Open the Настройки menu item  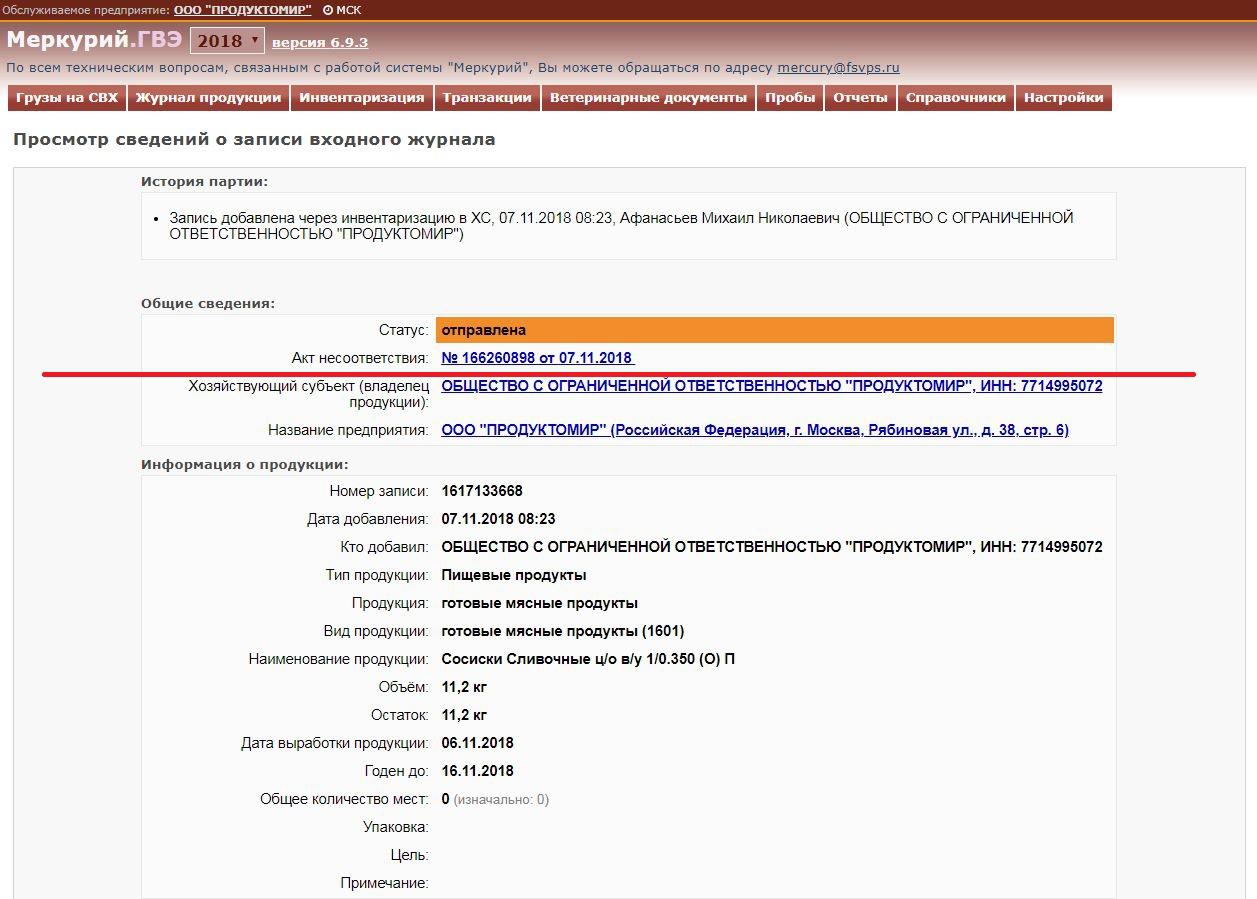(1064, 98)
